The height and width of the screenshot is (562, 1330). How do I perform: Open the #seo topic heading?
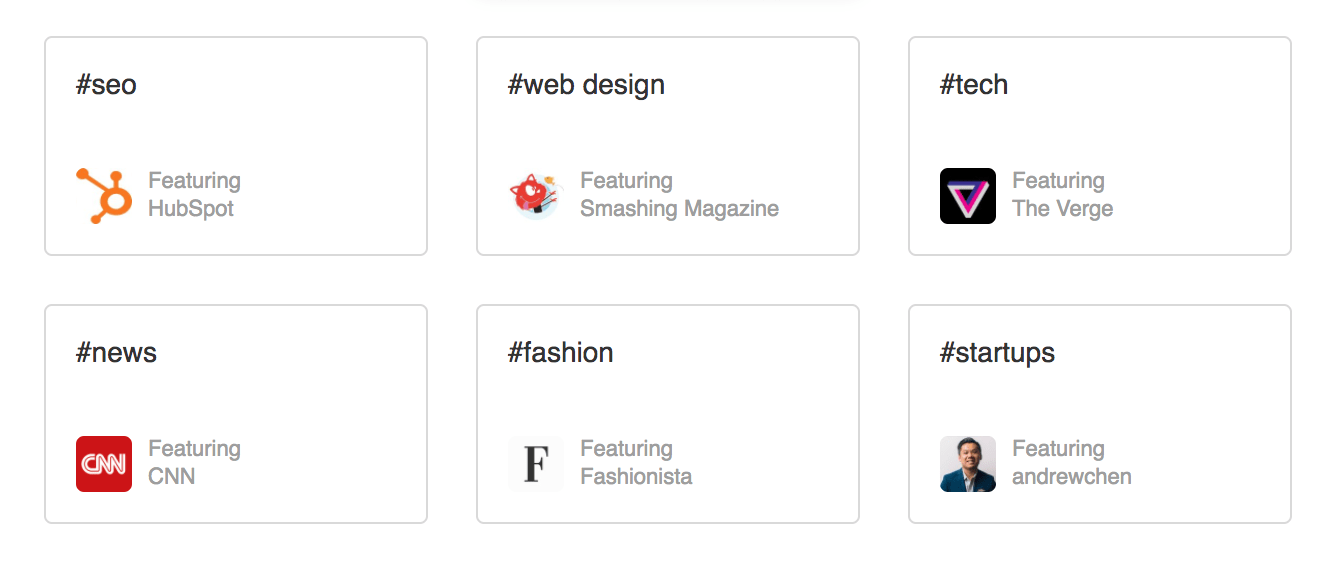pyautogui.click(x=106, y=85)
